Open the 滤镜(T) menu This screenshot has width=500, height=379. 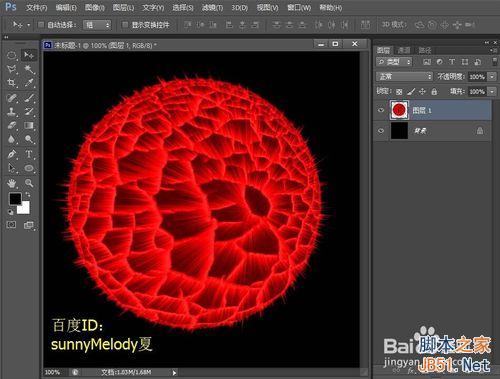212,8
